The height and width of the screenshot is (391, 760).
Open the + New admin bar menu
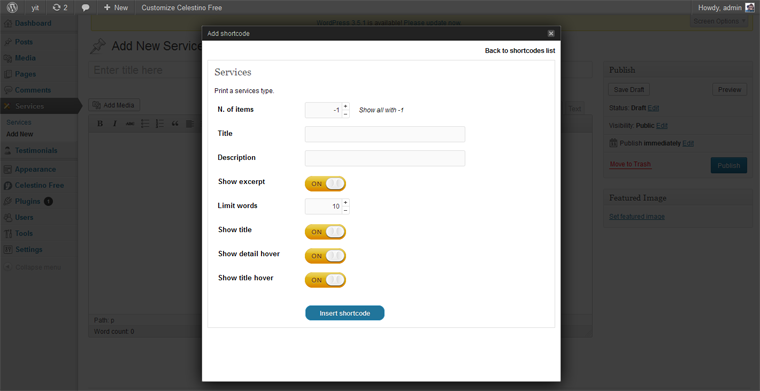point(115,8)
